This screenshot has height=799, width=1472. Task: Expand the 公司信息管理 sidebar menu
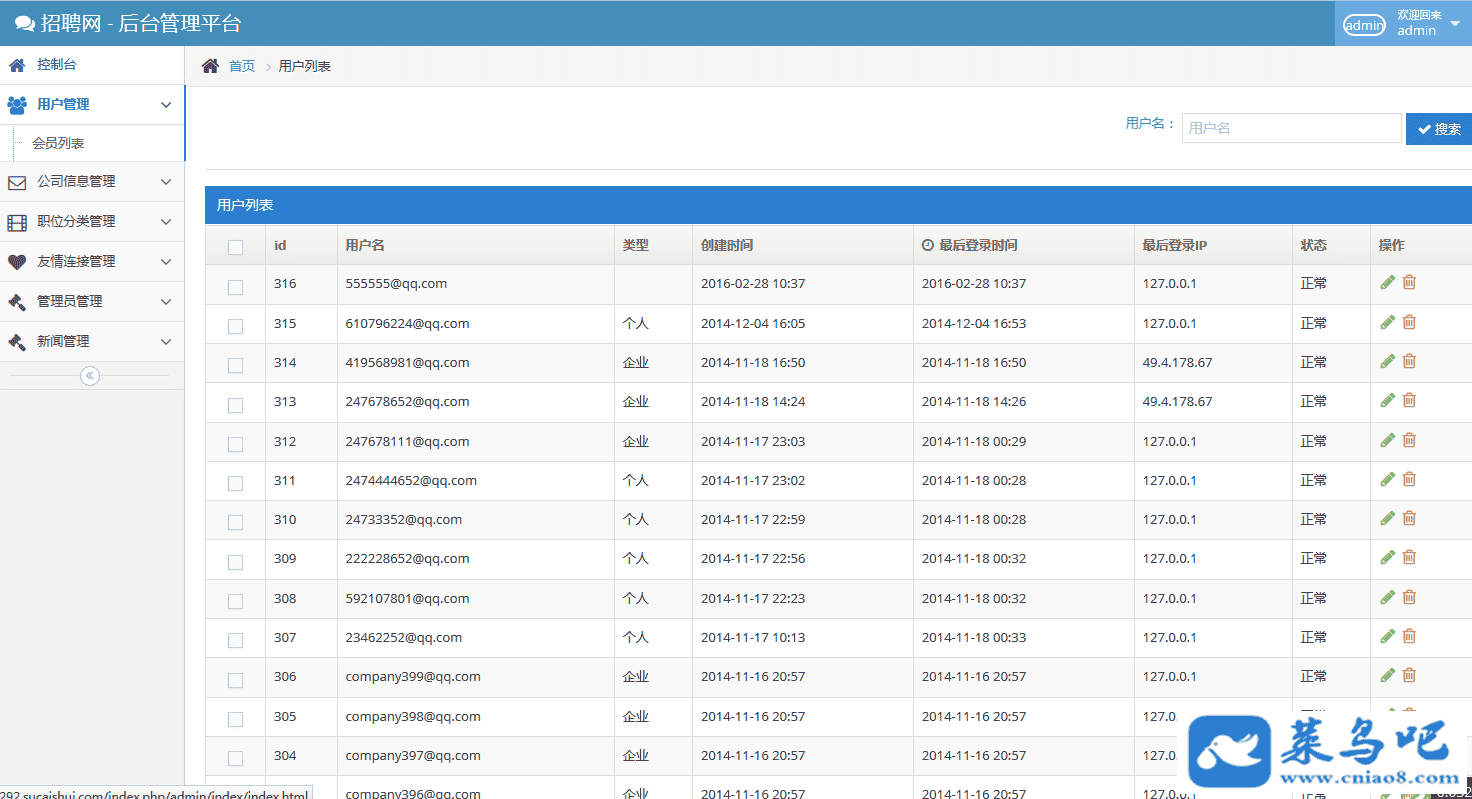[x=92, y=182]
